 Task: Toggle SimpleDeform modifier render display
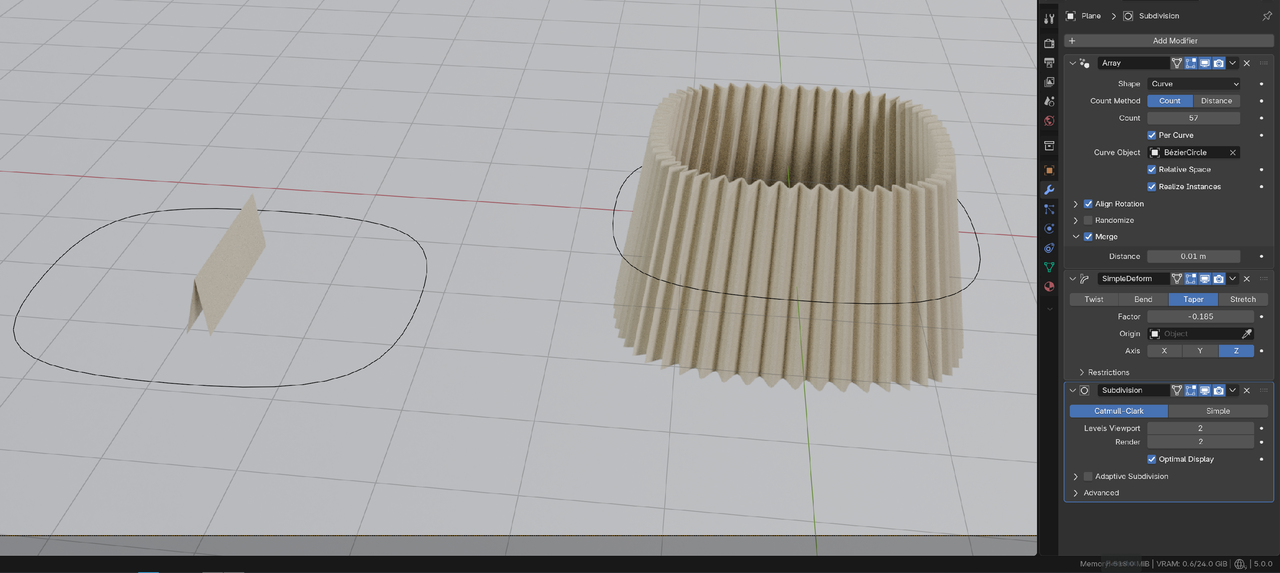click(x=1219, y=279)
